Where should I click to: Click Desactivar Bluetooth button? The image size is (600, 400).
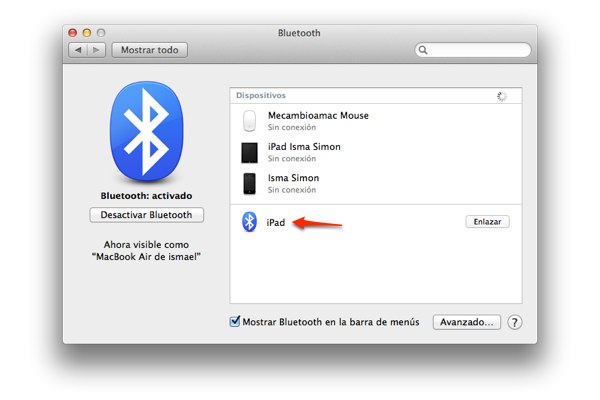pyautogui.click(x=147, y=215)
